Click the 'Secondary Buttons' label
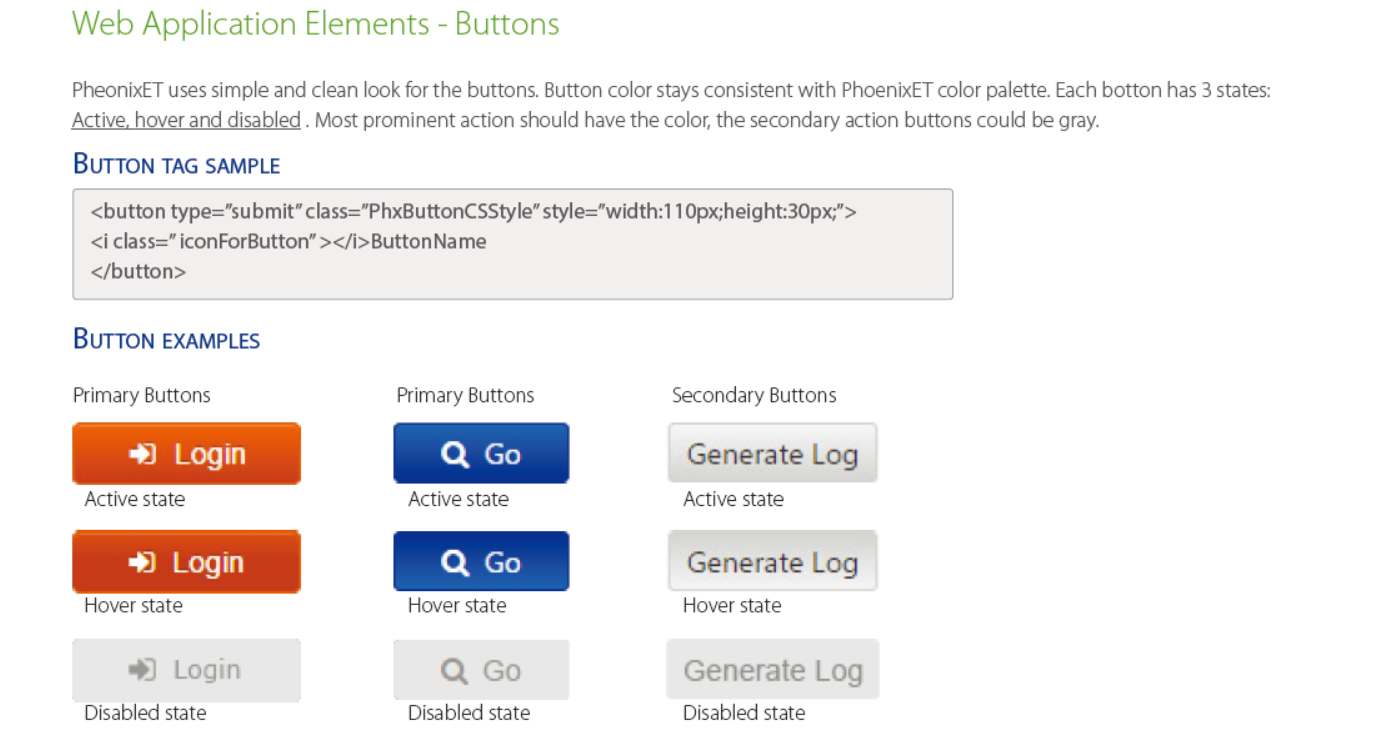The image size is (1373, 734). 754,395
